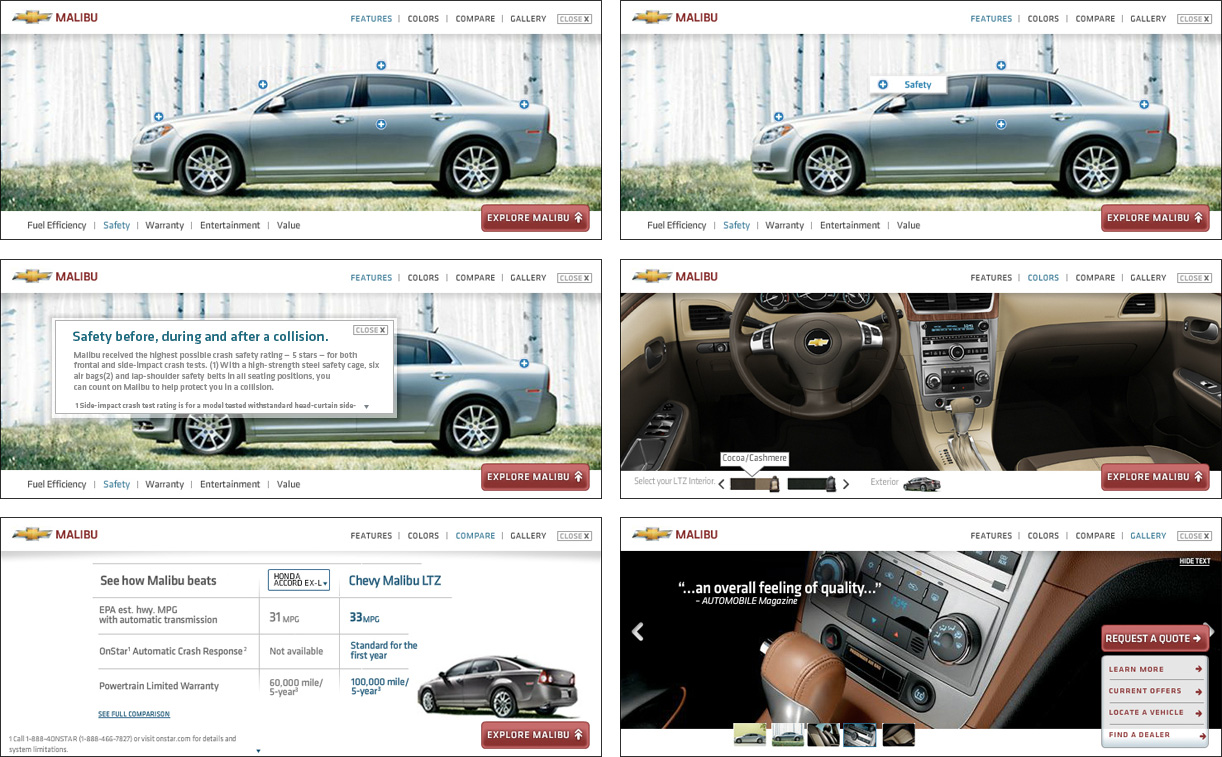Select the last gallery thumbnail image
1222x757 pixels.
click(x=898, y=735)
